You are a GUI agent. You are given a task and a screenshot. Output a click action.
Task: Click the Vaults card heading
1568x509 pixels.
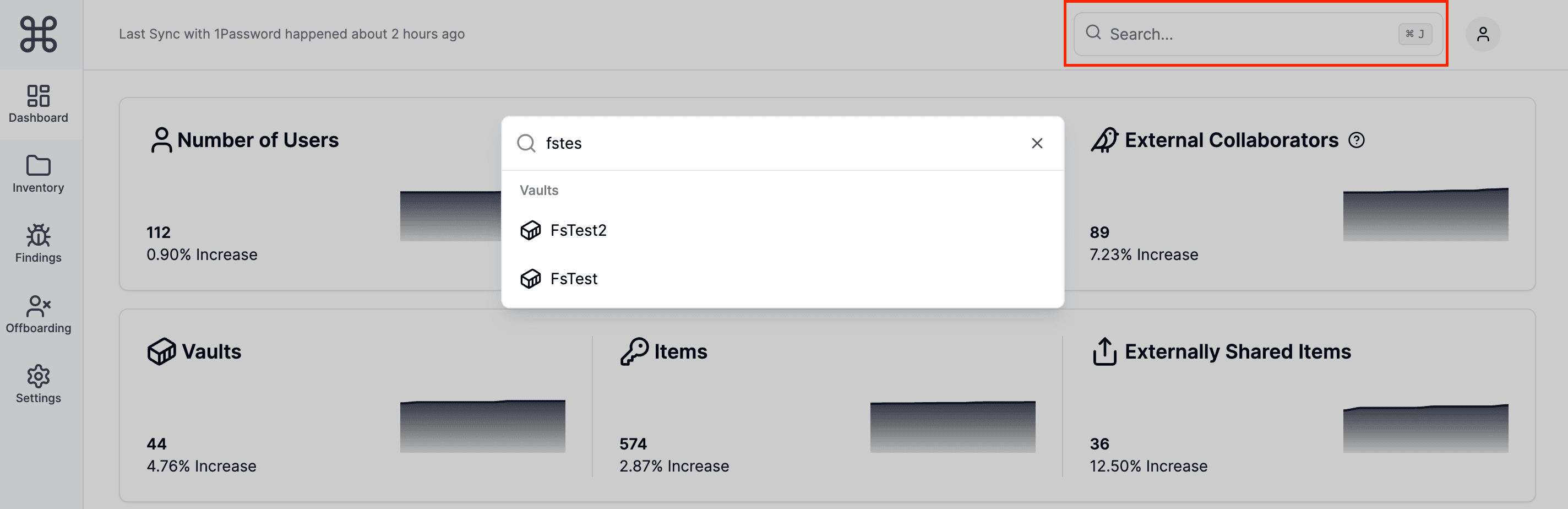tap(211, 352)
